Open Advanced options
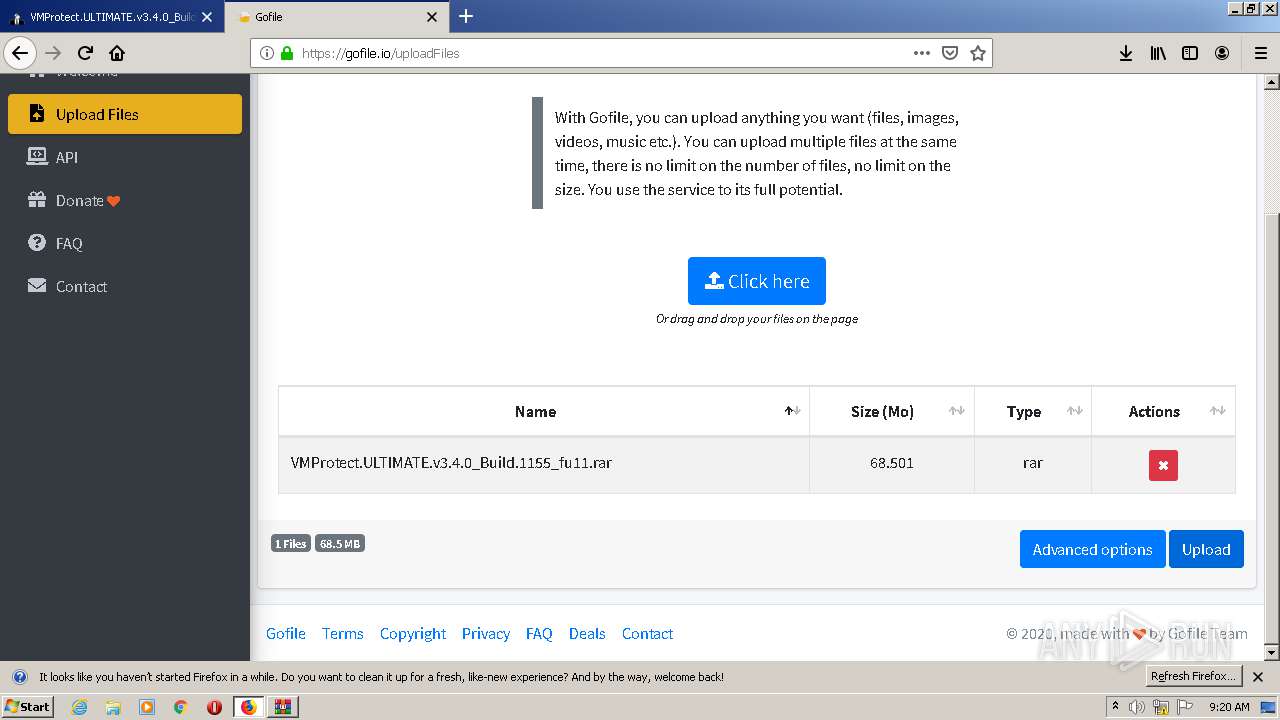Screen dimensions: 1280x720 click(x=1092, y=549)
